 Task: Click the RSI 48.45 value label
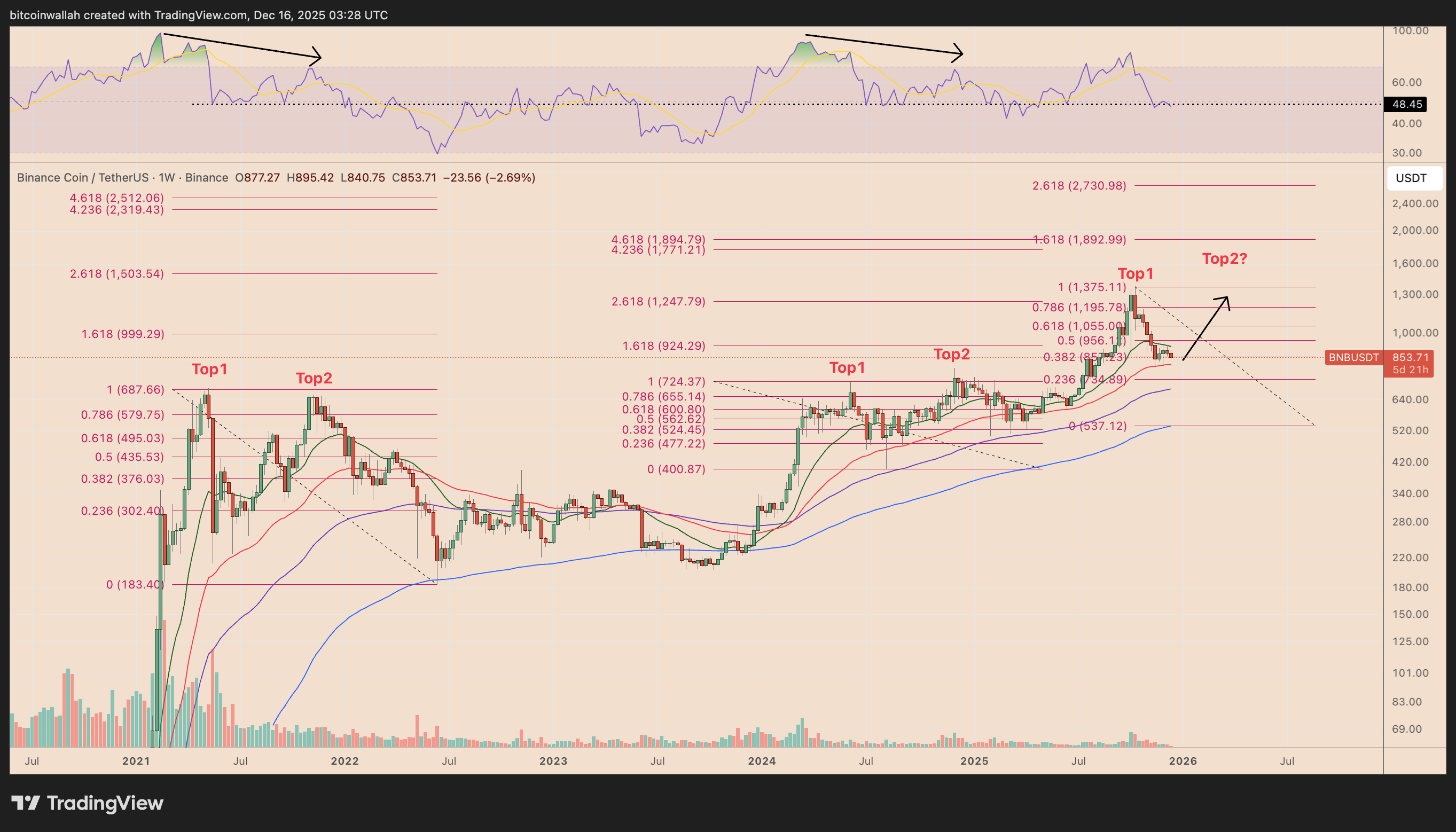click(1406, 104)
